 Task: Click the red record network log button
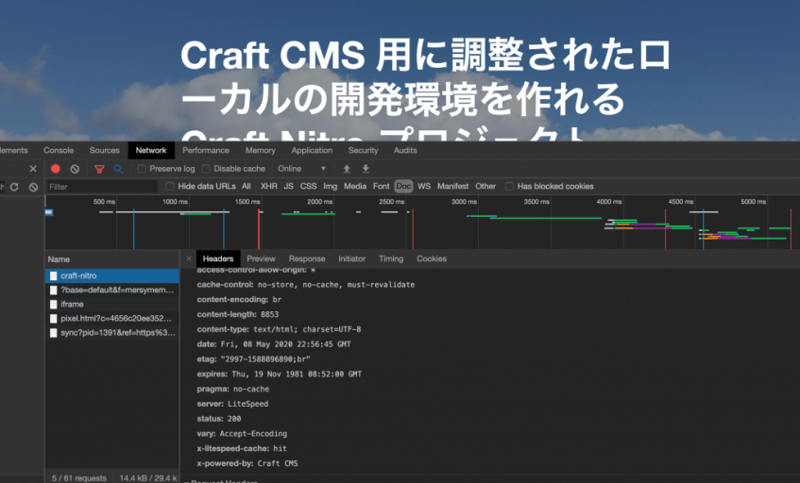pos(56,169)
